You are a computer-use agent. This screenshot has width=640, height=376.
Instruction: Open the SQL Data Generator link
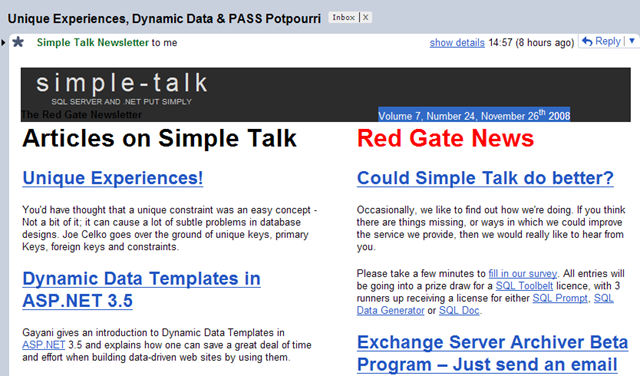pyautogui.click(x=391, y=310)
